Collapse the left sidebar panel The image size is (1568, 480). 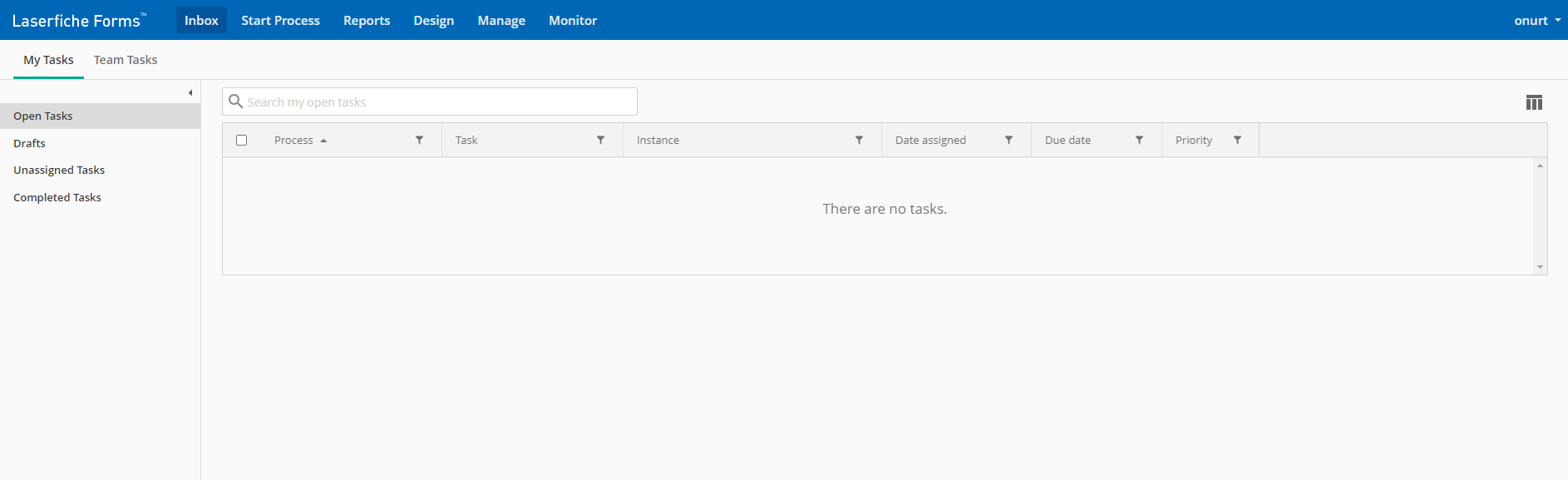[190, 92]
